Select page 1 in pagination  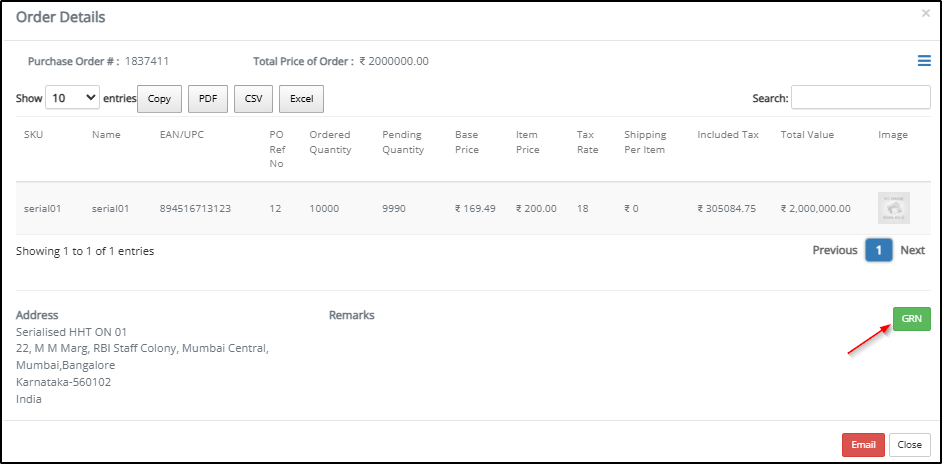(878, 250)
